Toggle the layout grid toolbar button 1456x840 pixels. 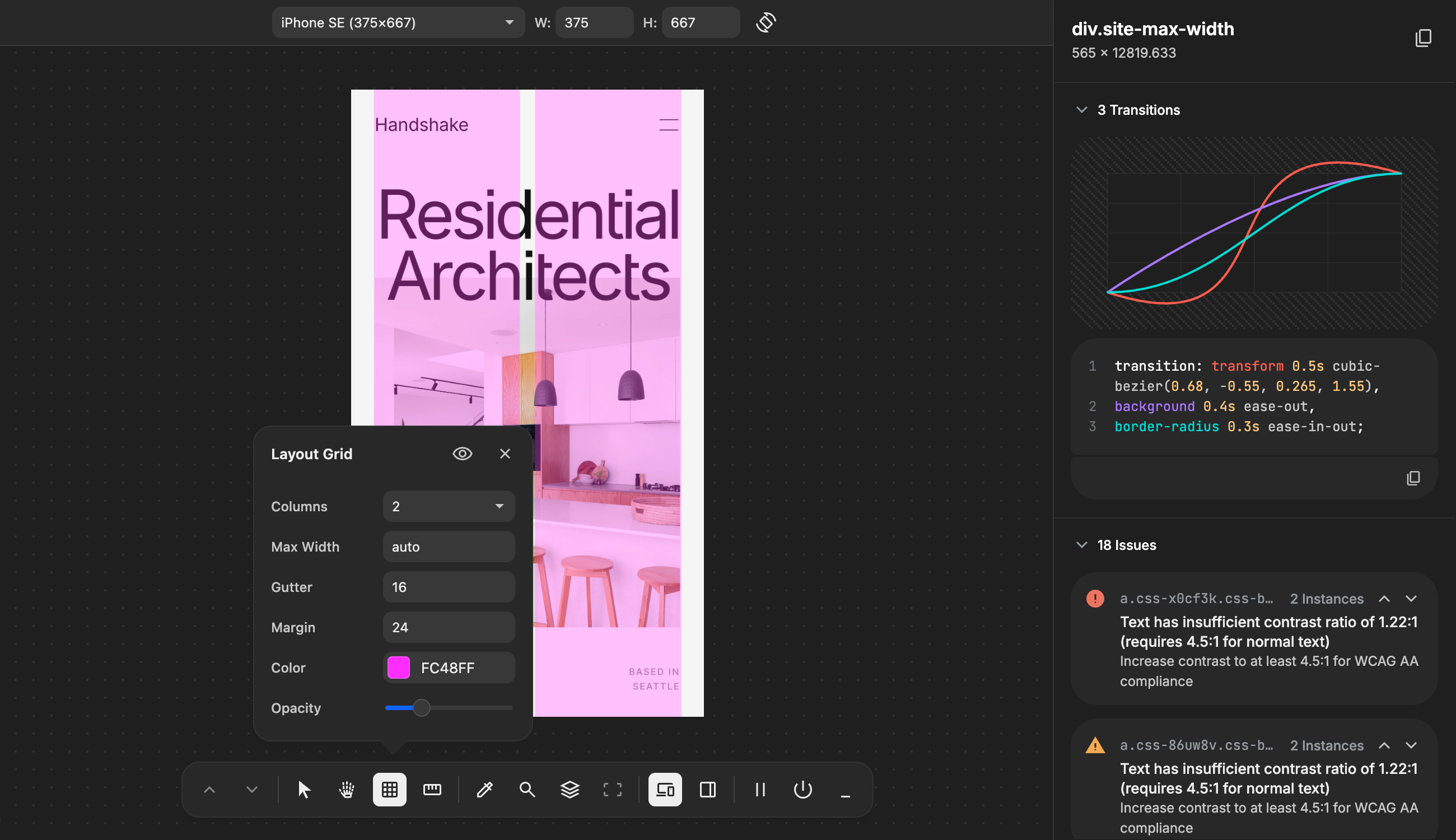(x=389, y=789)
